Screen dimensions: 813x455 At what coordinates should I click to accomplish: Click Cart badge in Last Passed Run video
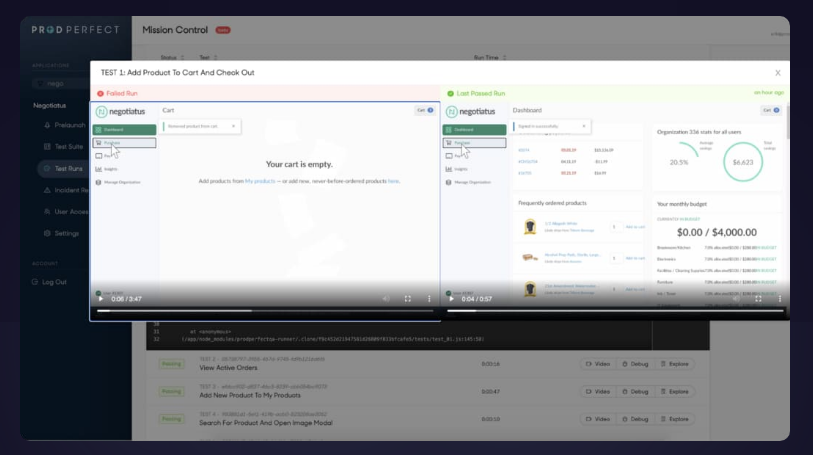pos(771,110)
